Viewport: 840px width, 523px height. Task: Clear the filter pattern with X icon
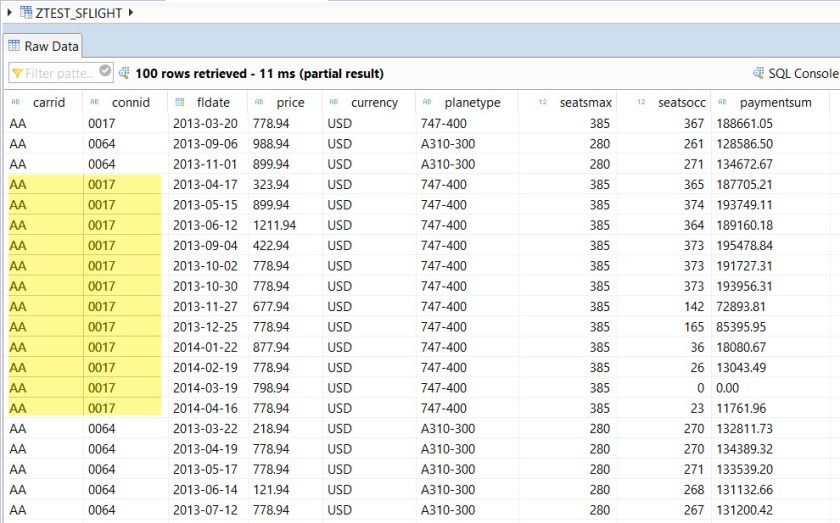(105, 72)
